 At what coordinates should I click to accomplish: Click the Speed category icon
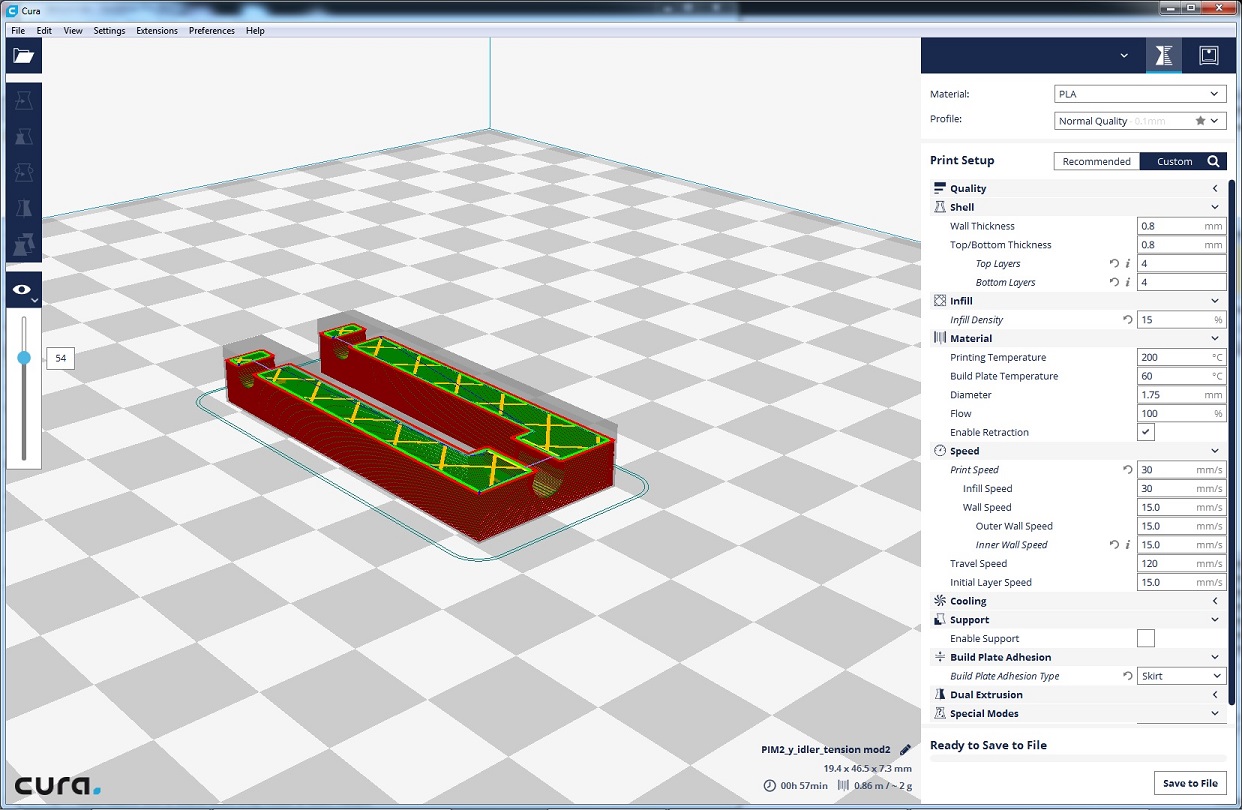(x=939, y=451)
